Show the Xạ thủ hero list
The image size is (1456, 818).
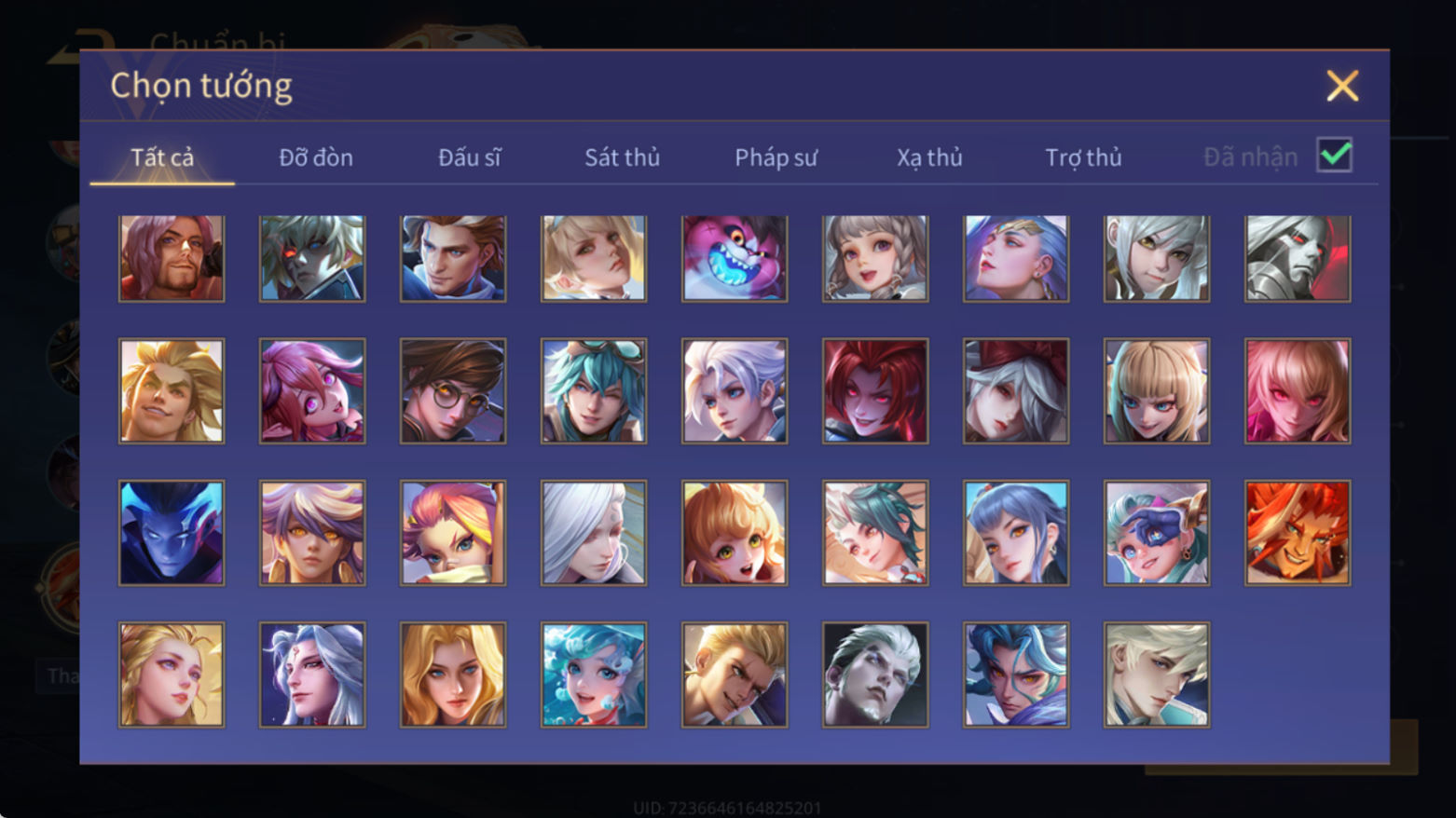[x=929, y=157]
